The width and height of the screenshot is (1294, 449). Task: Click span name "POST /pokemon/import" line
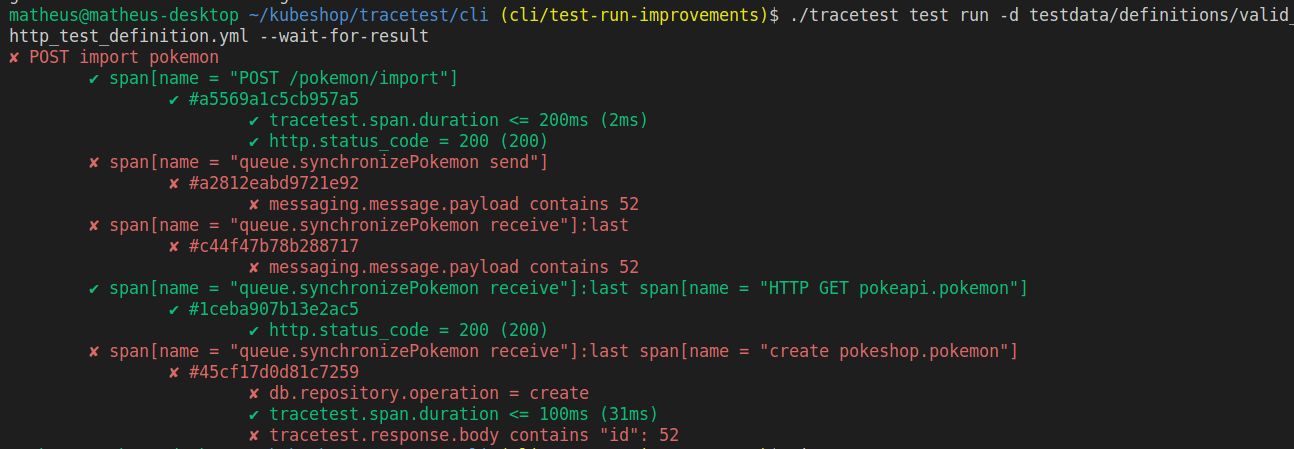pyautogui.click(x=284, y=78)
